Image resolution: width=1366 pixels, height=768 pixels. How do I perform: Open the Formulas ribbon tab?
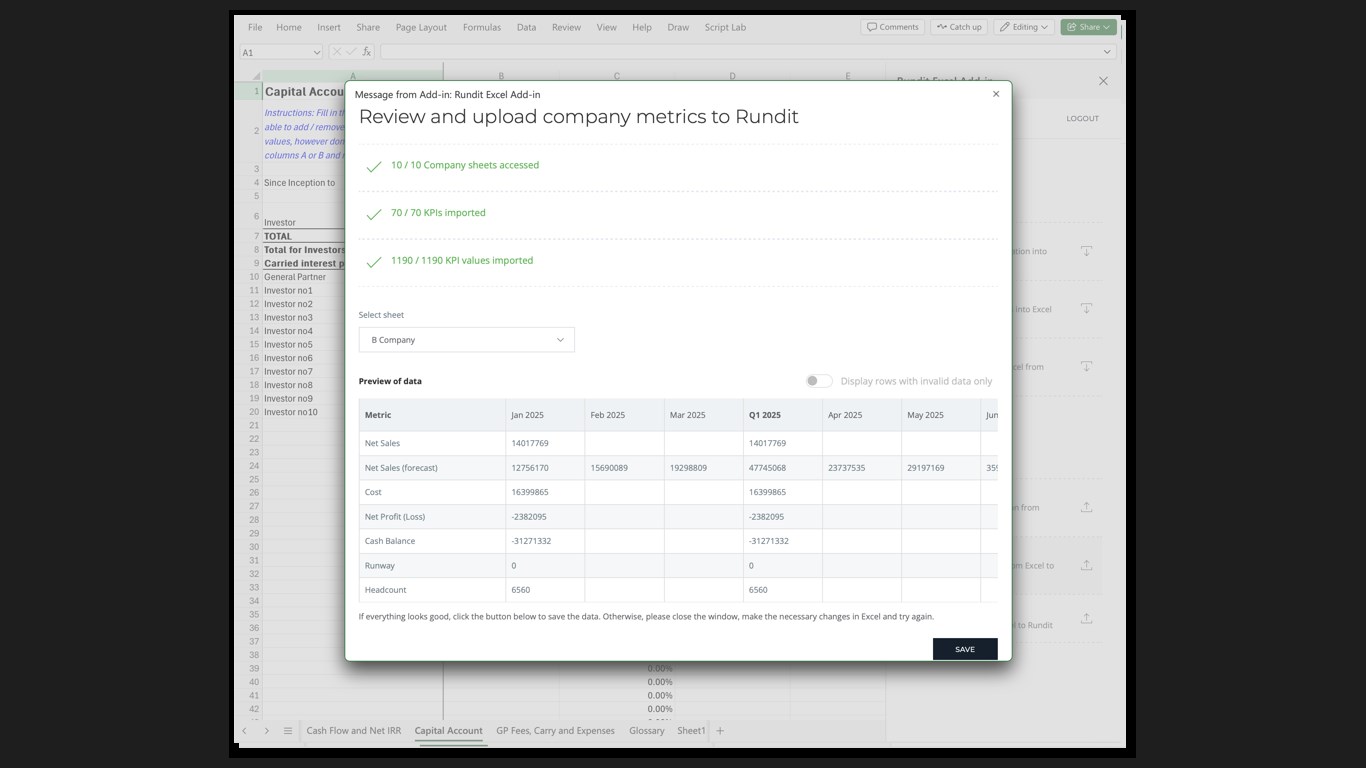482,27
